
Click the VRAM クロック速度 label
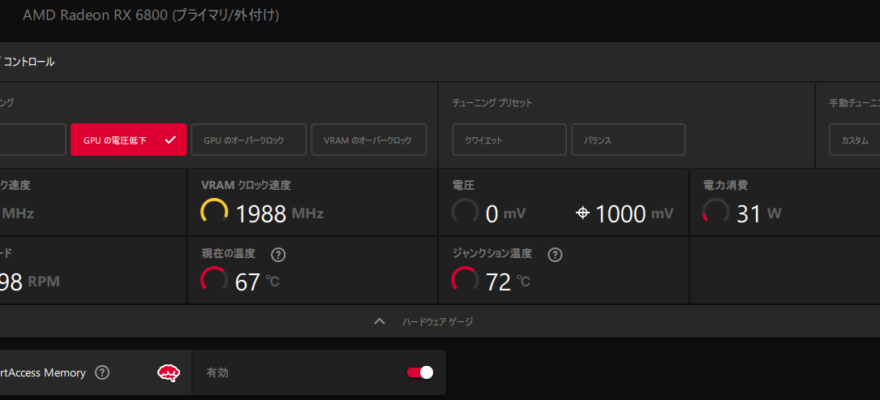click(246, 185)
